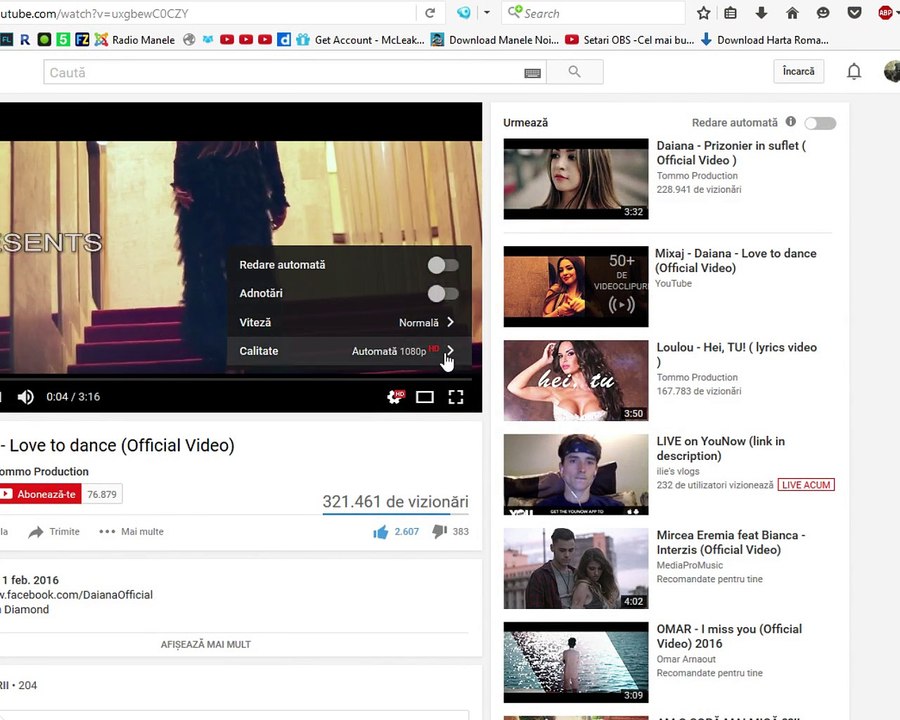Enter fullscreen with the player icon
Screen dimensions: 900x720
[x=456, y=397]
